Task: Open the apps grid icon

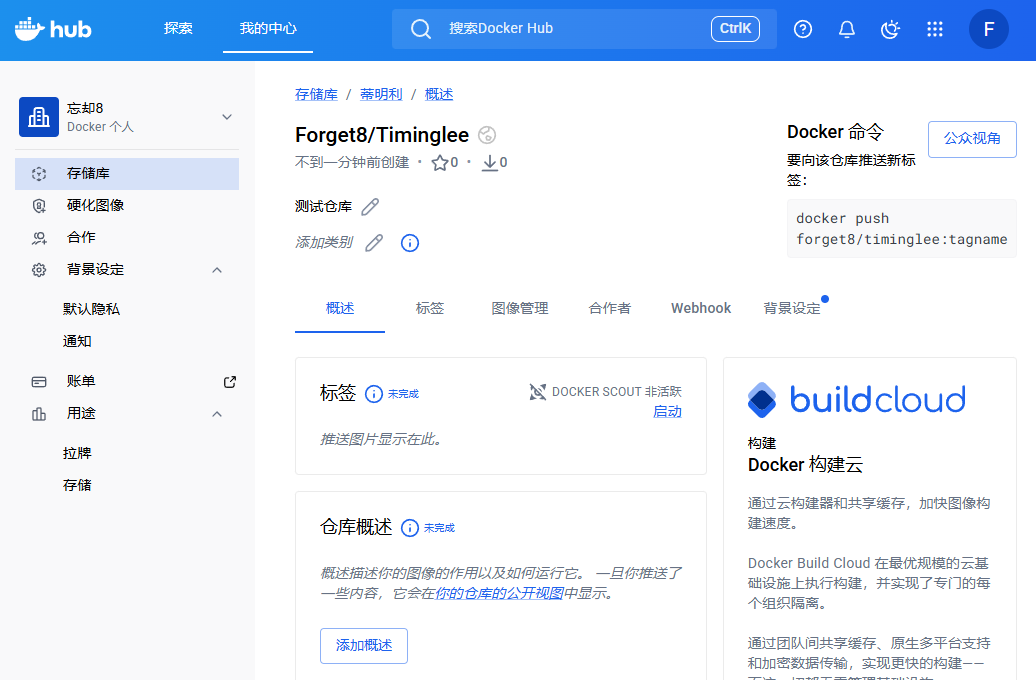Action: click(935, 29)
